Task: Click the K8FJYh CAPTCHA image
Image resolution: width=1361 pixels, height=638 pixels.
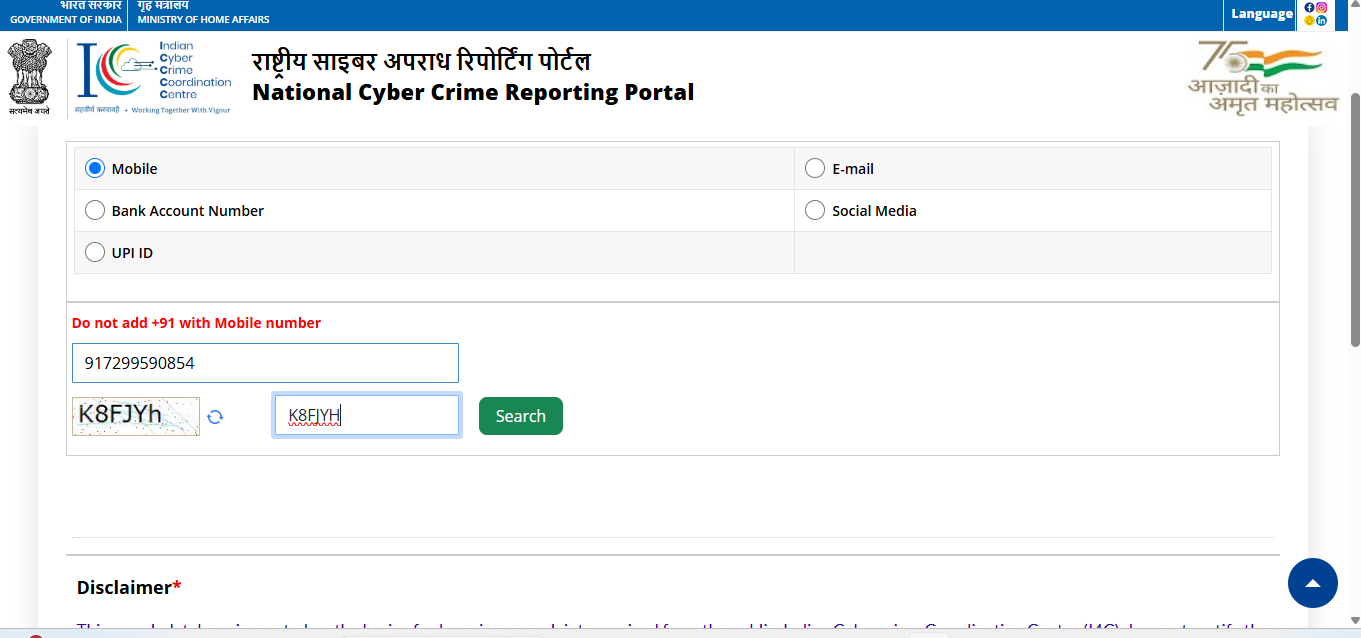Action: click(x=135, y=416)
